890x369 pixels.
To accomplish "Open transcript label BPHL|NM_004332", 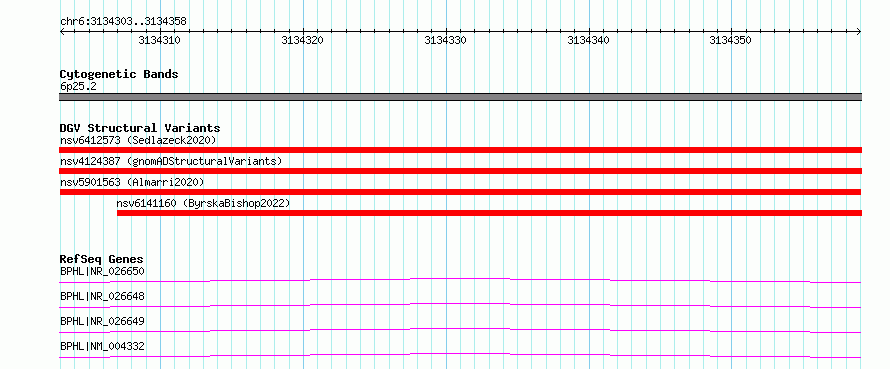I will 102,346.
